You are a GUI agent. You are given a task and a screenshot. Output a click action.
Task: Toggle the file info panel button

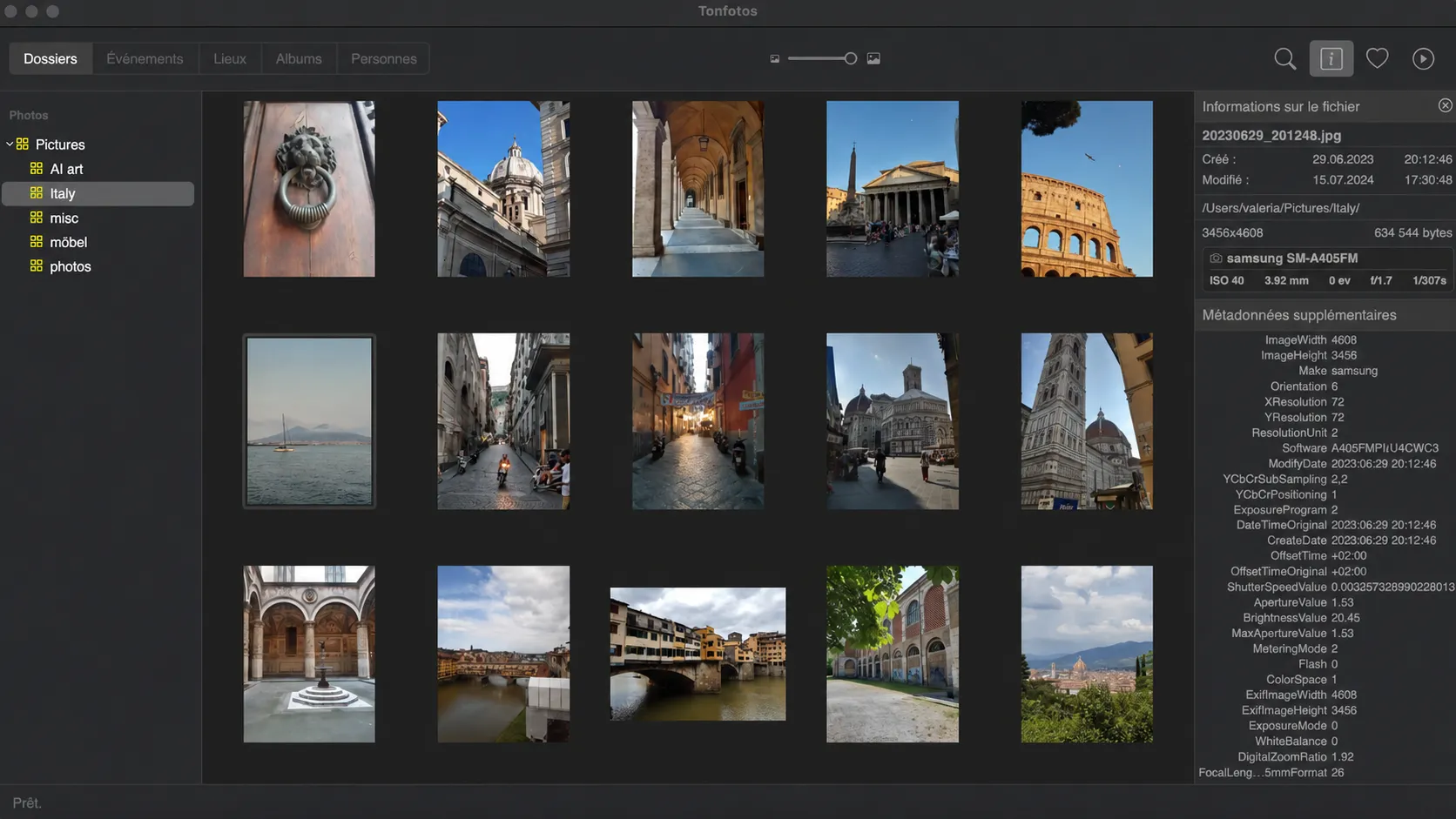[1331, 58]
